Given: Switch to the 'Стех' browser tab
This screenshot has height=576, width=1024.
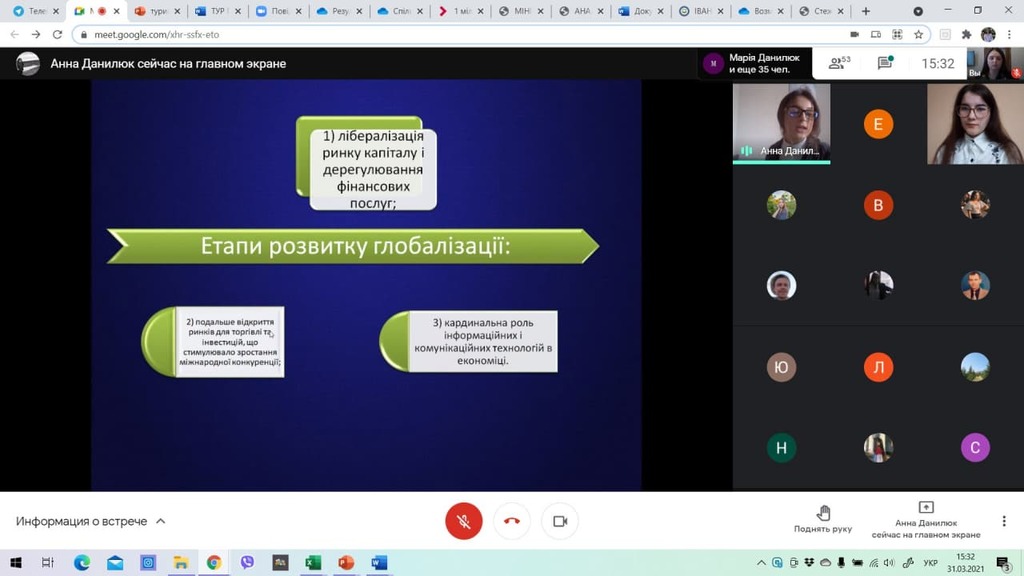Looking at the screenshot, I should [816, 11].
